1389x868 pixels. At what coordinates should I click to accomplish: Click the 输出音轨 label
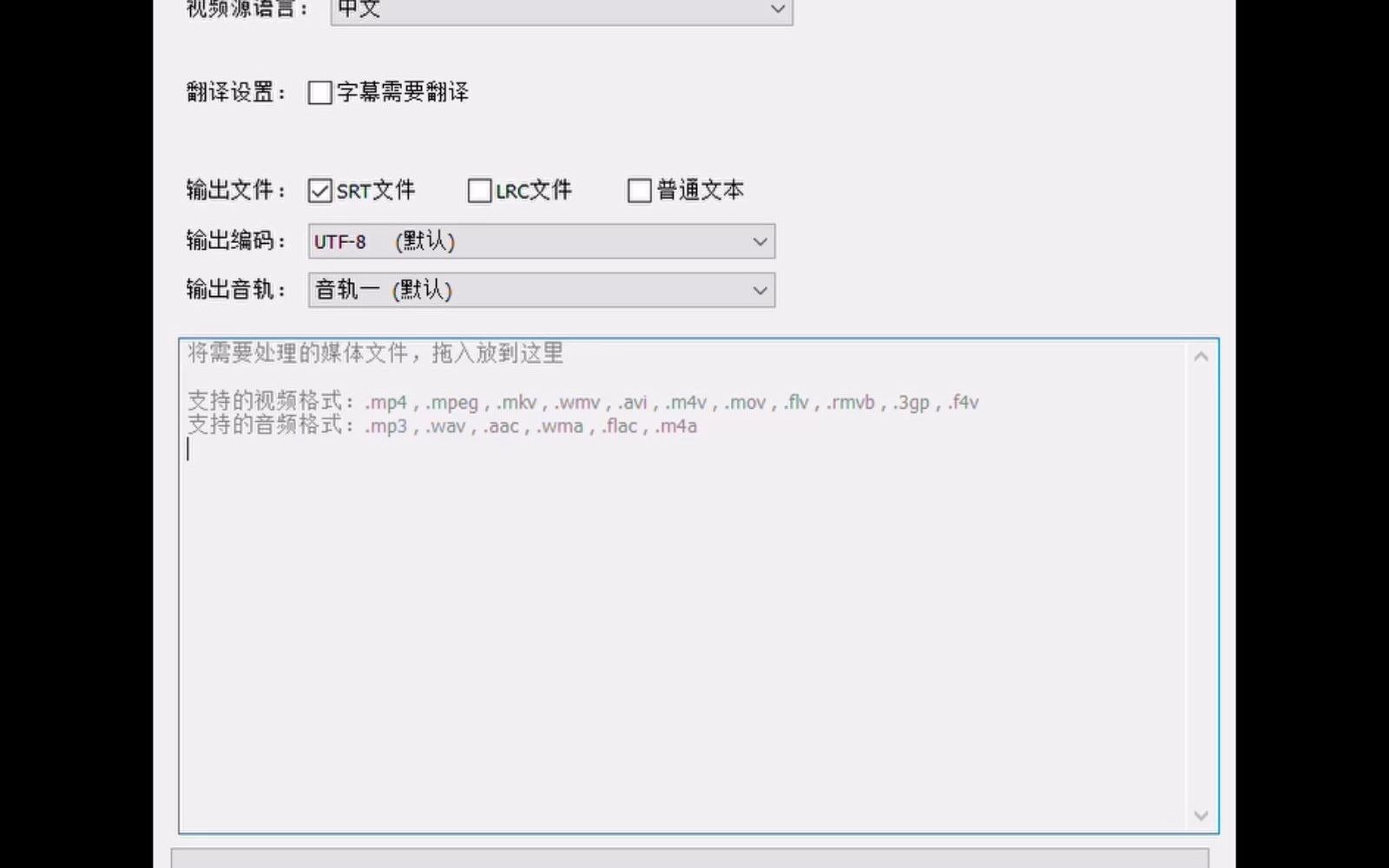[236, 289]
